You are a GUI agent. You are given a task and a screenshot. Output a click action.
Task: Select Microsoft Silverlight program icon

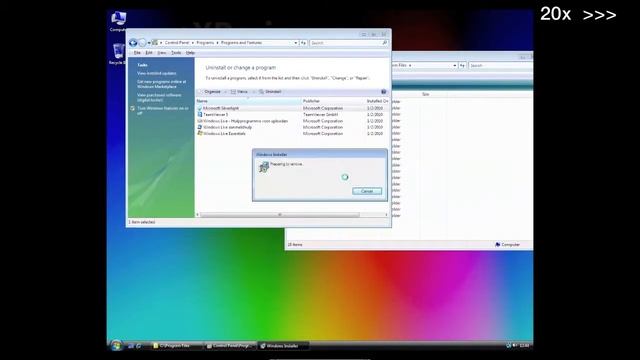coord(200,108)
